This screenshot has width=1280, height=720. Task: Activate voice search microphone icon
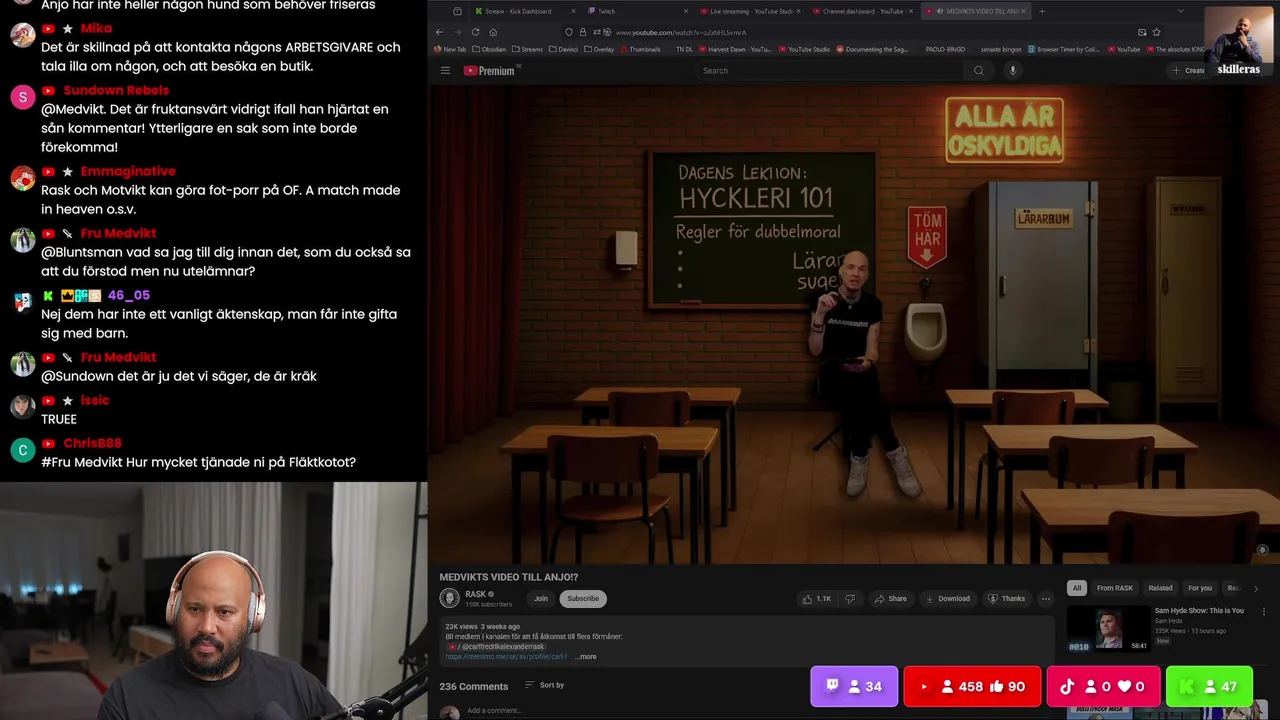[x=1012, y=71]
